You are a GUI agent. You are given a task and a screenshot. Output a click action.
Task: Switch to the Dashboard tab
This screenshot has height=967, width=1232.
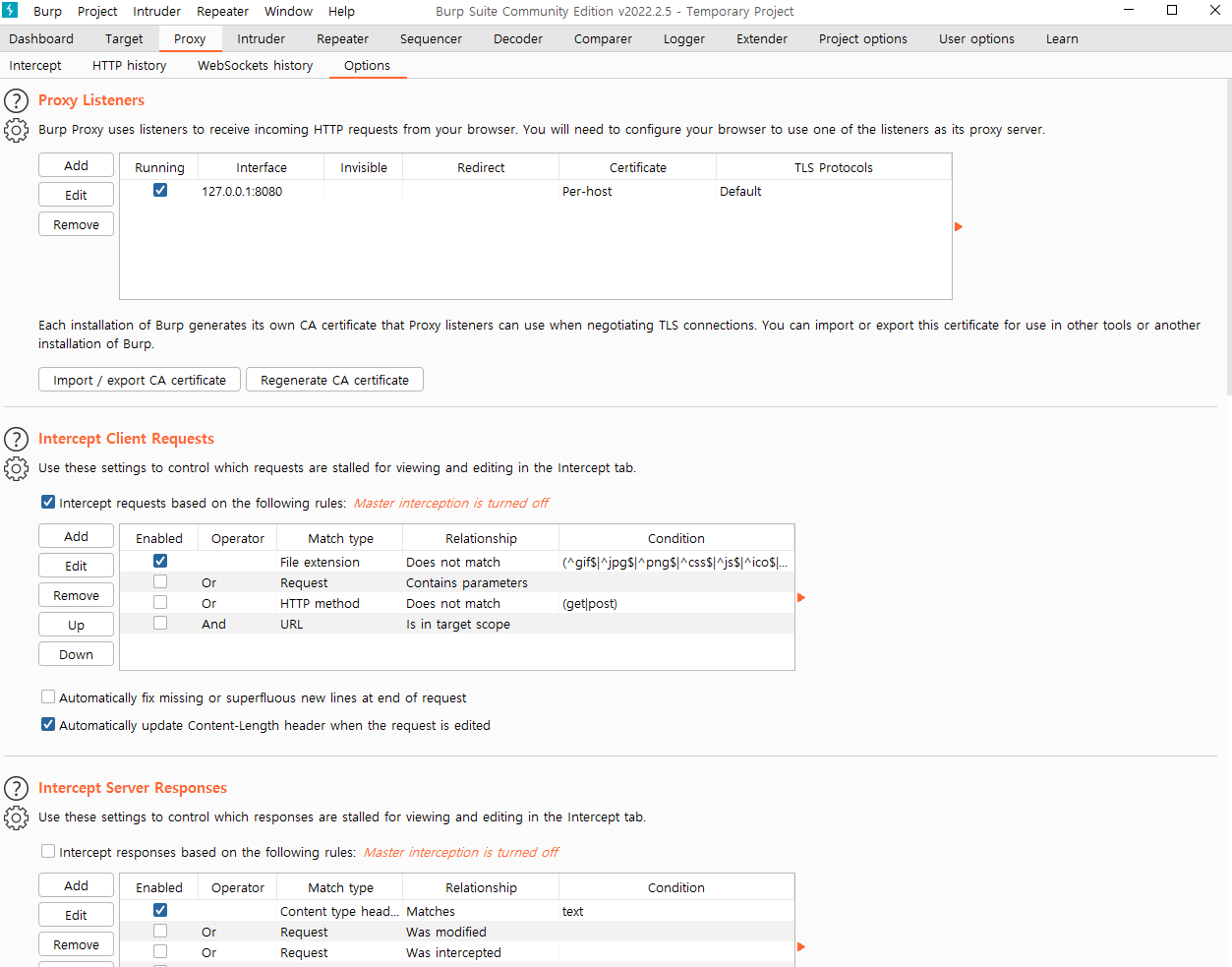click(x=41, y=39)
